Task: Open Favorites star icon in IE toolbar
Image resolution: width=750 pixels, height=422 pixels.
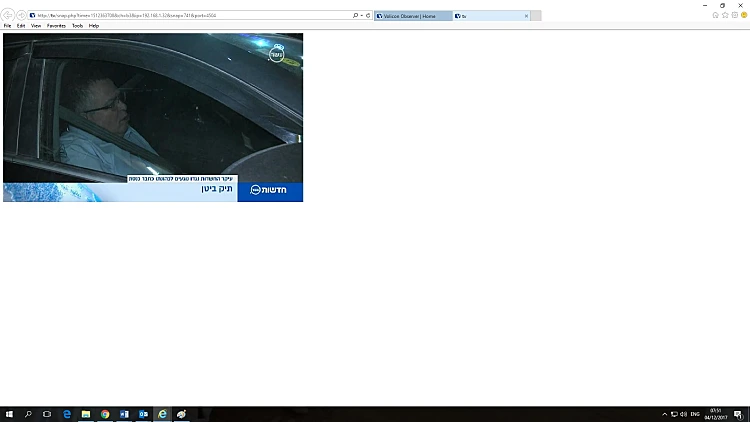Action: 724,15
